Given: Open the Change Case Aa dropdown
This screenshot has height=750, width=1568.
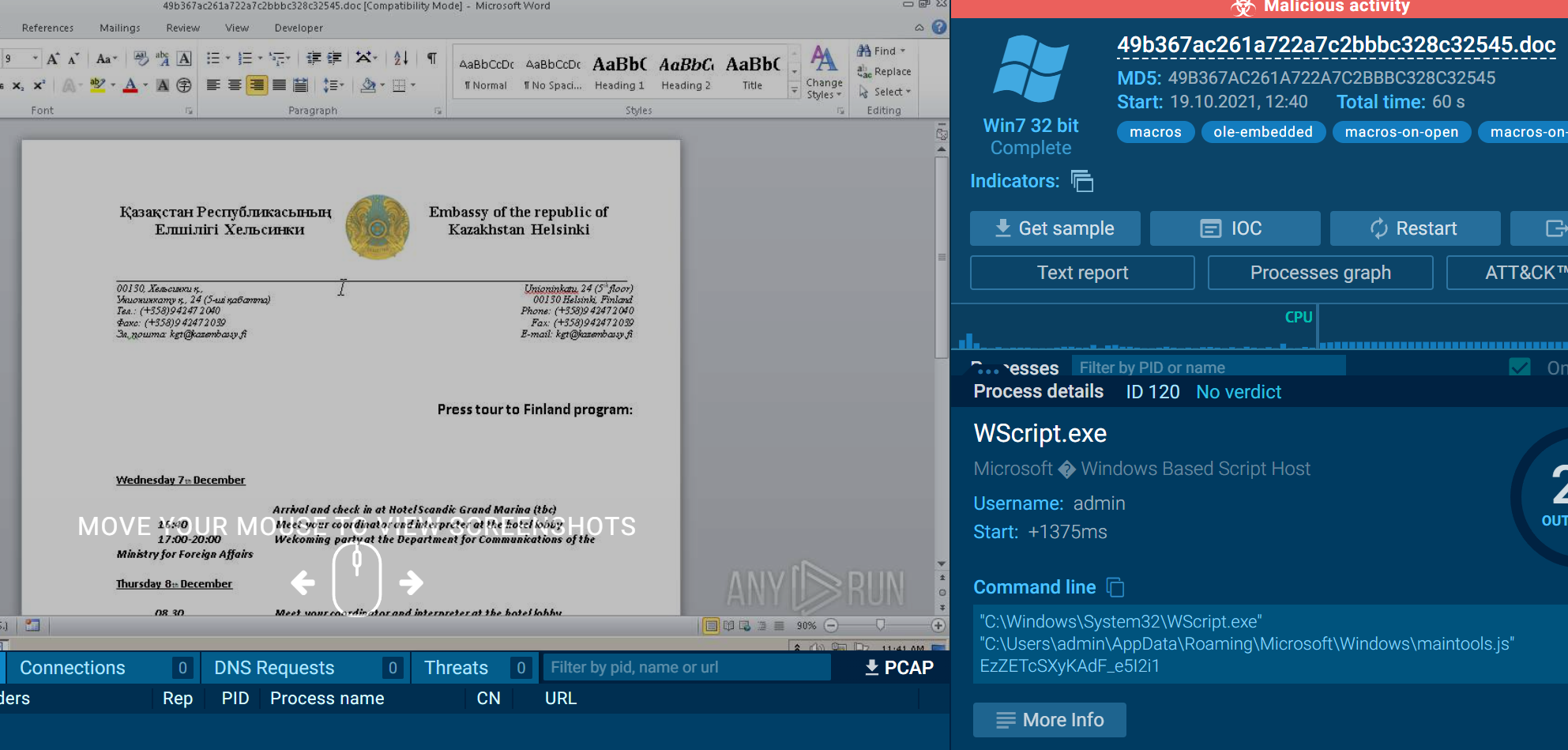Looking at the screenshot, I should pos(107,58).
